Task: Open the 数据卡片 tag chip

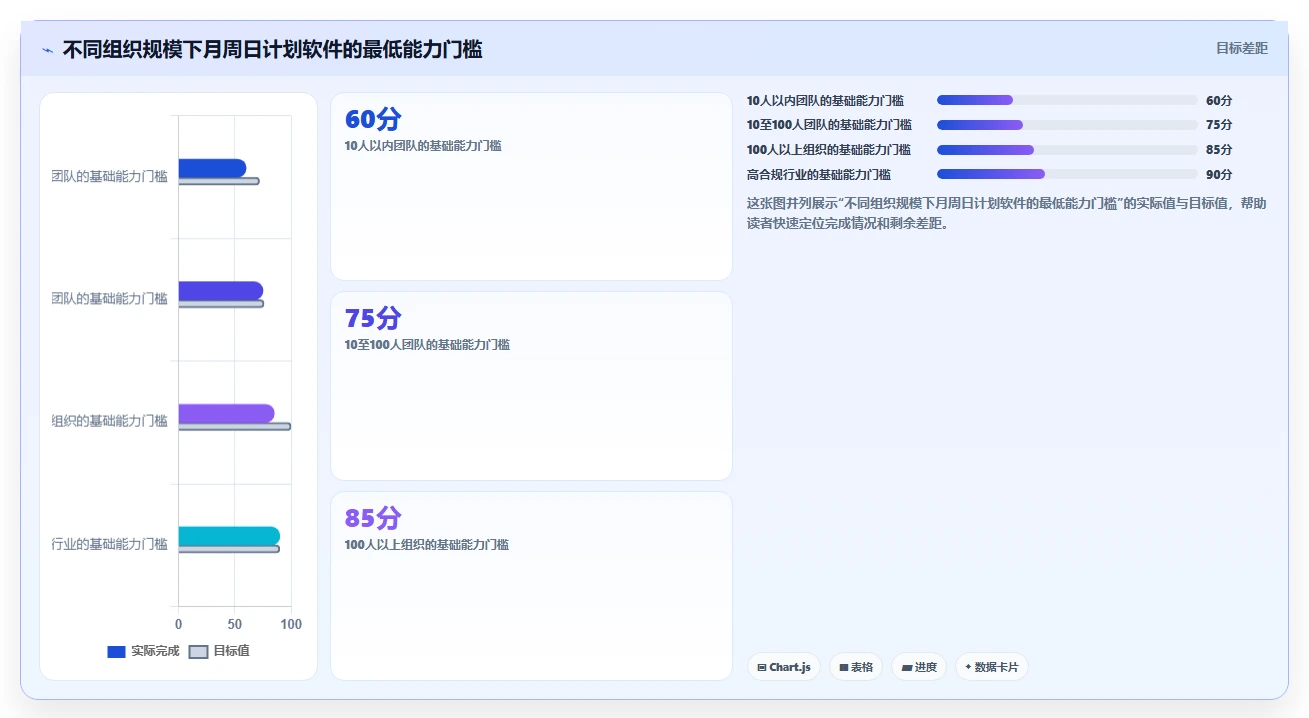Action: (x=991, y=667)
